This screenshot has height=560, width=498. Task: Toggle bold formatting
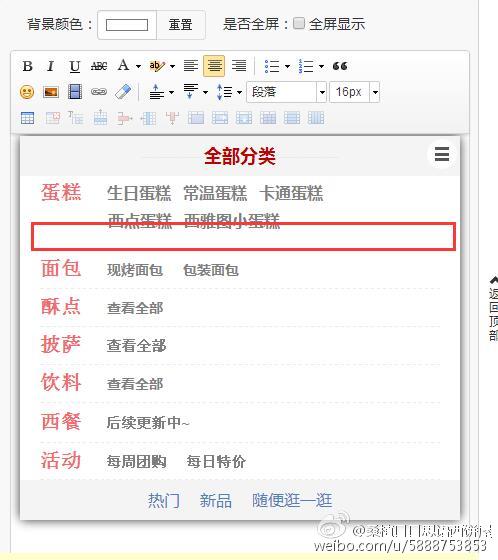[28, 66]
